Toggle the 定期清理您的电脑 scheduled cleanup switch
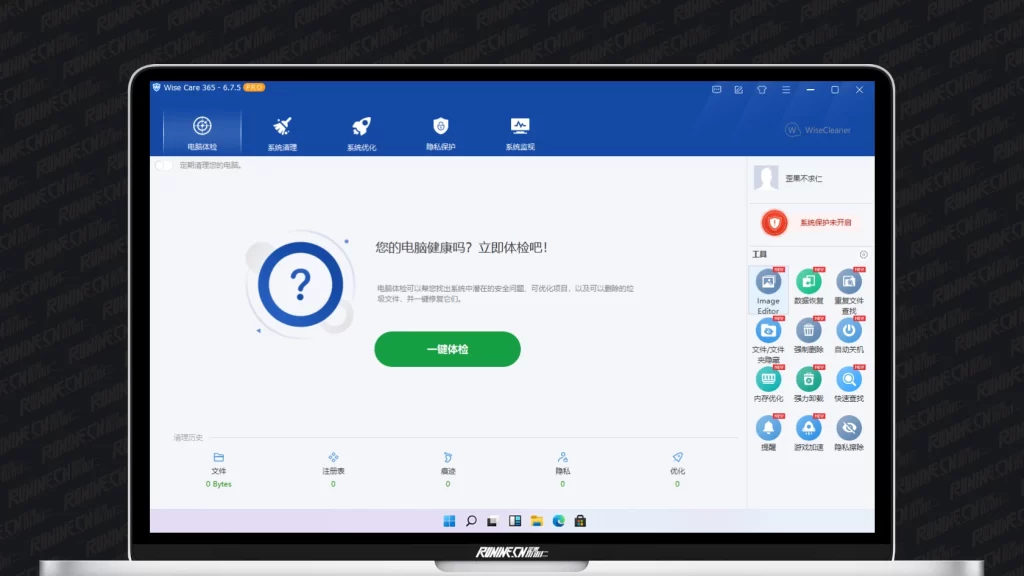The image size is (1024, 576). coord(163,165)
